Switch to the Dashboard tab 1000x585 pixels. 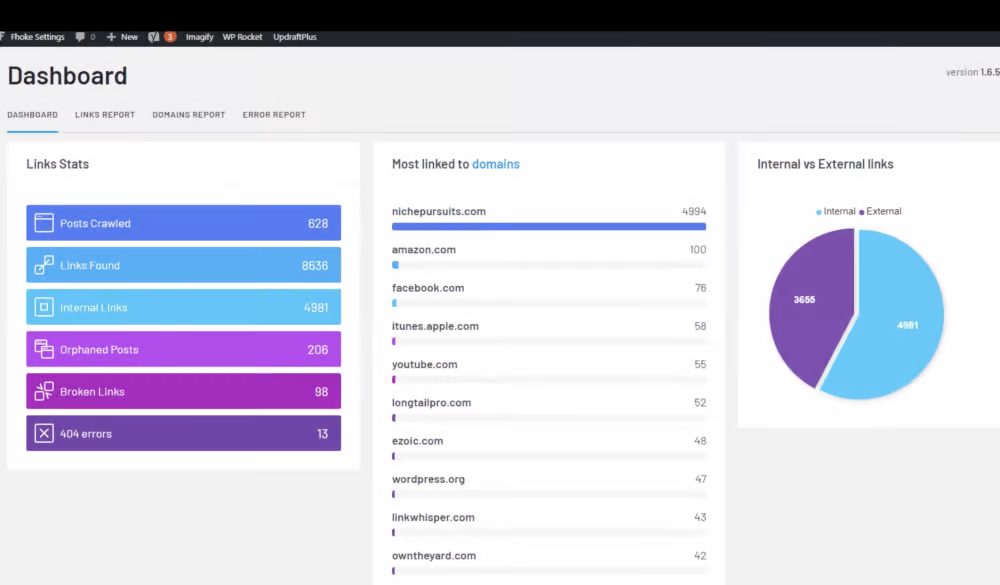click(33, 115)
